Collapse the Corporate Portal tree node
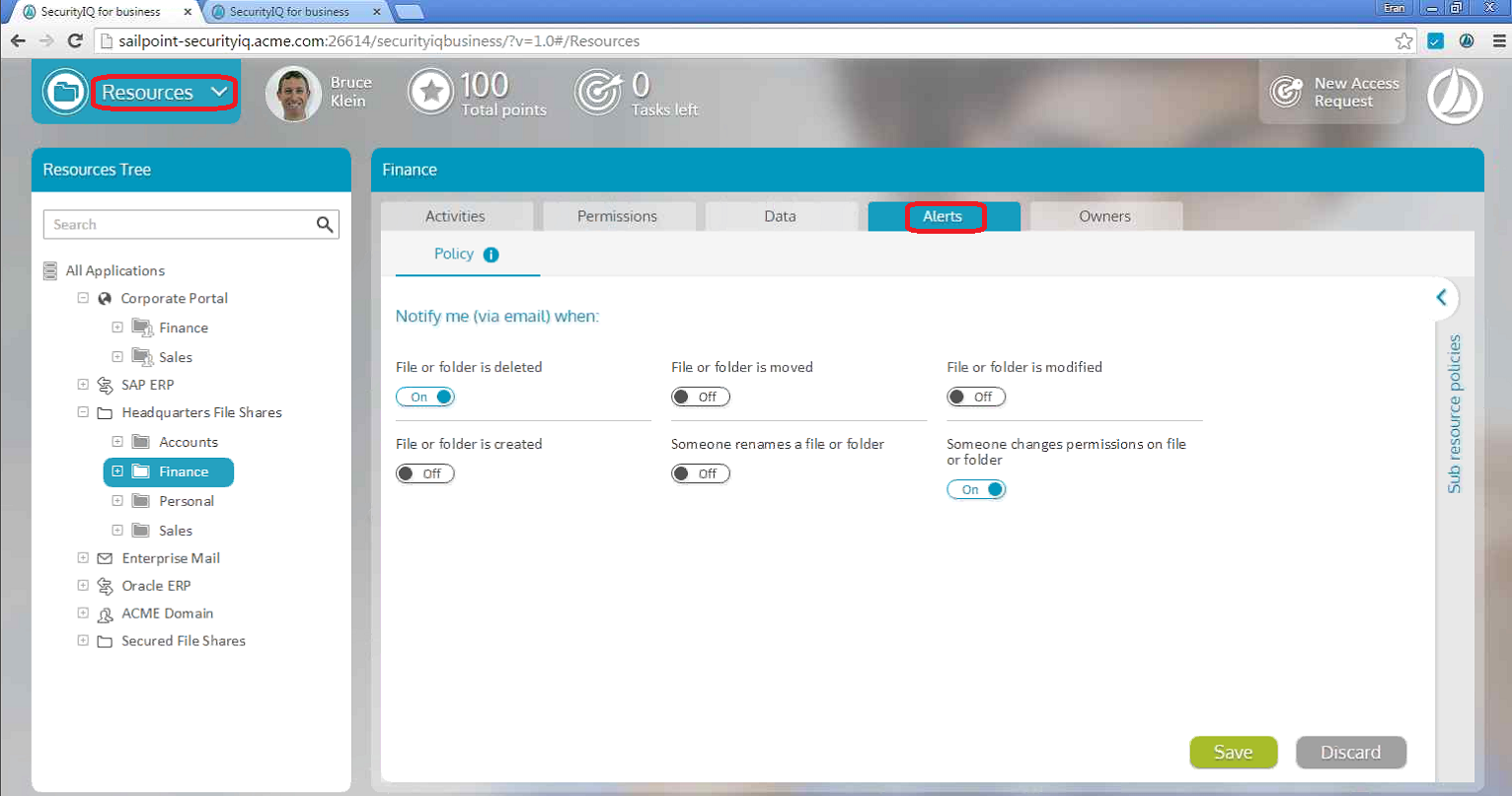Screen dimensions: 1512x796 [83, 298]
